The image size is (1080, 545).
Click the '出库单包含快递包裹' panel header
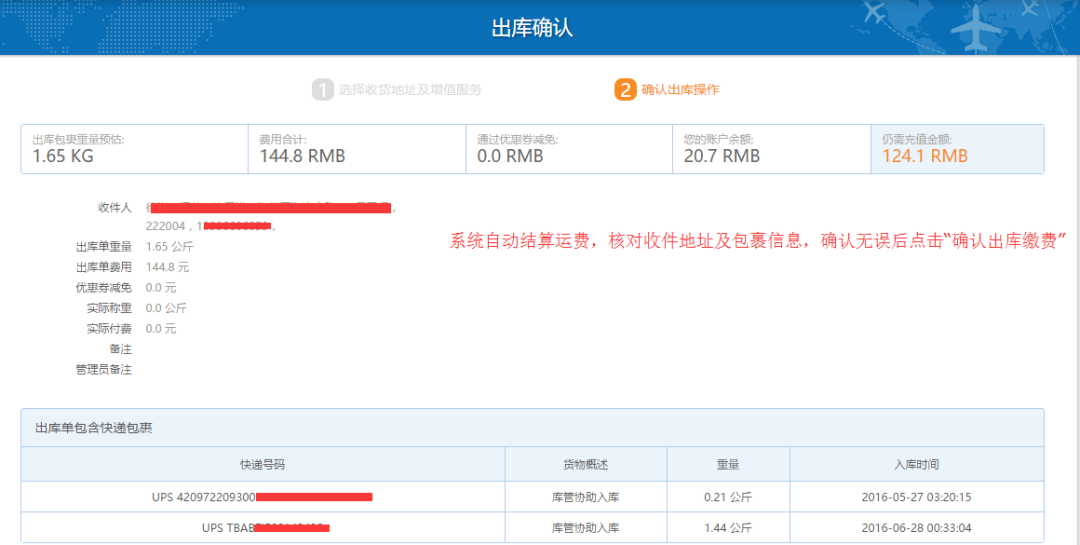coord(532,428)
